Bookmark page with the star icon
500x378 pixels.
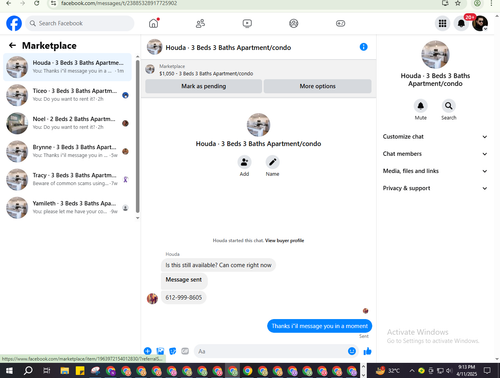[458, 3]
